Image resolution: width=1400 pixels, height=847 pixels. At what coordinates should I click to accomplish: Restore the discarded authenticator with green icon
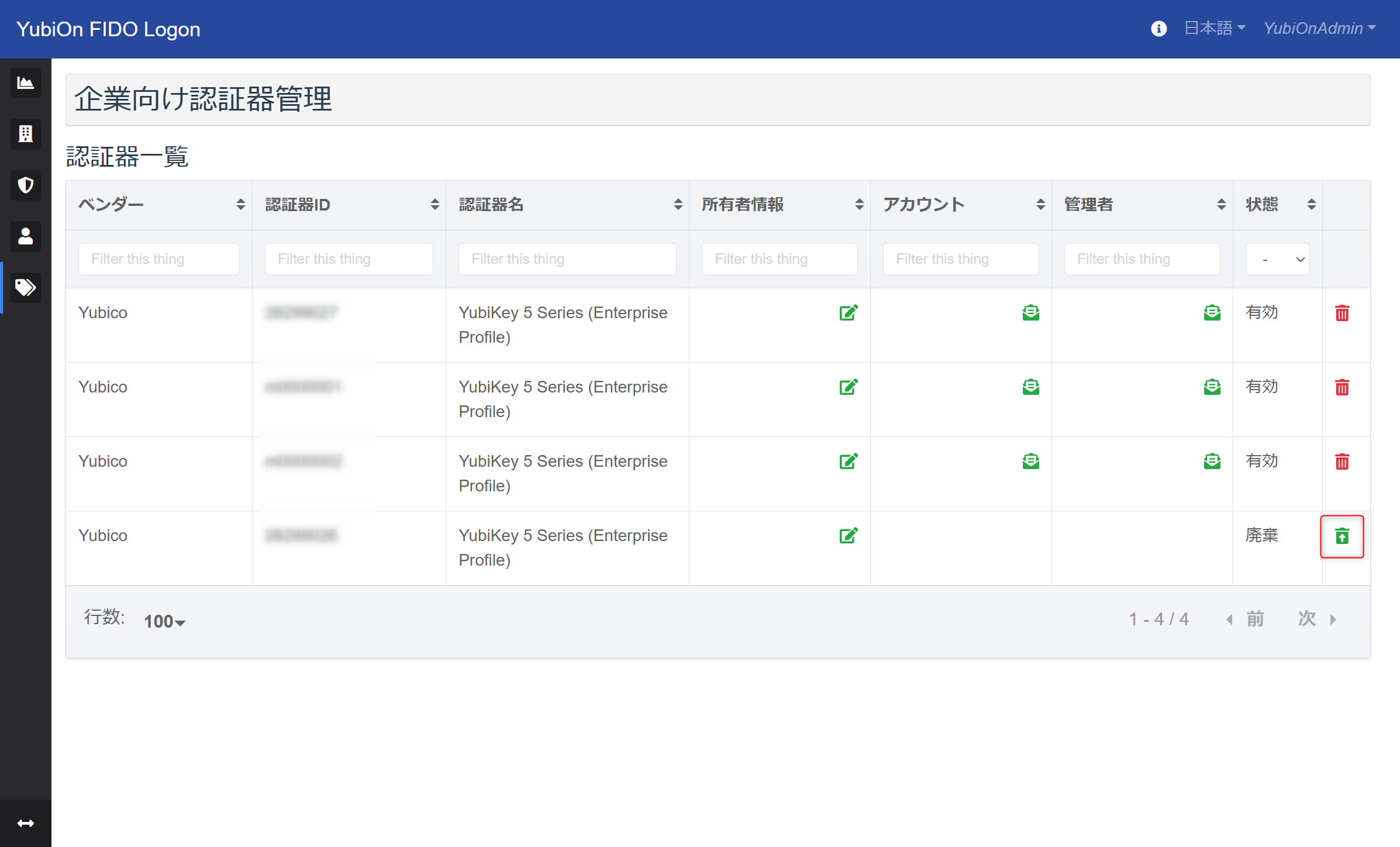pyautogui.click(x=1342, y=536)
